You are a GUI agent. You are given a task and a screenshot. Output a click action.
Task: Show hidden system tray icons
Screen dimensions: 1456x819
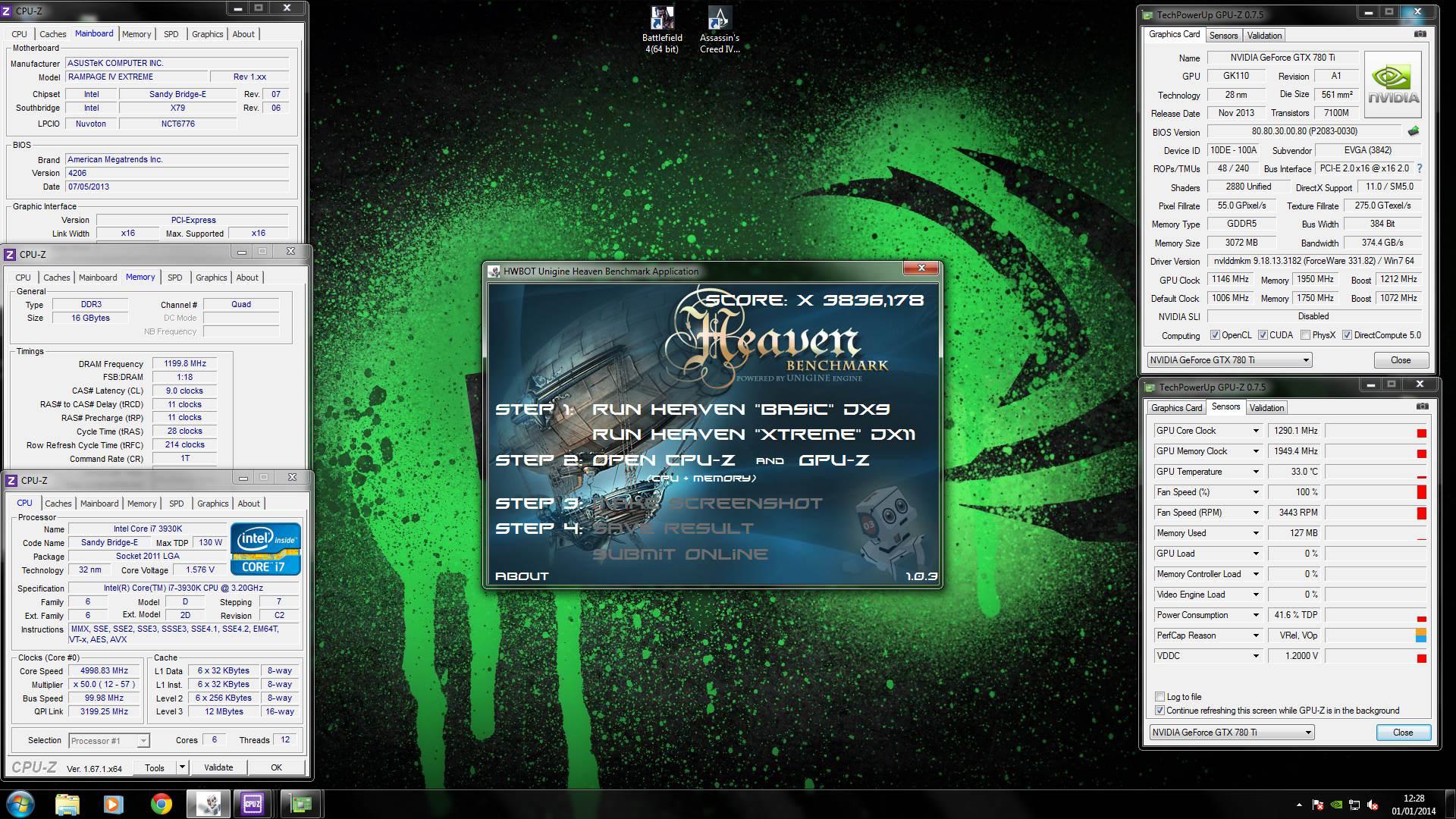1300,805
